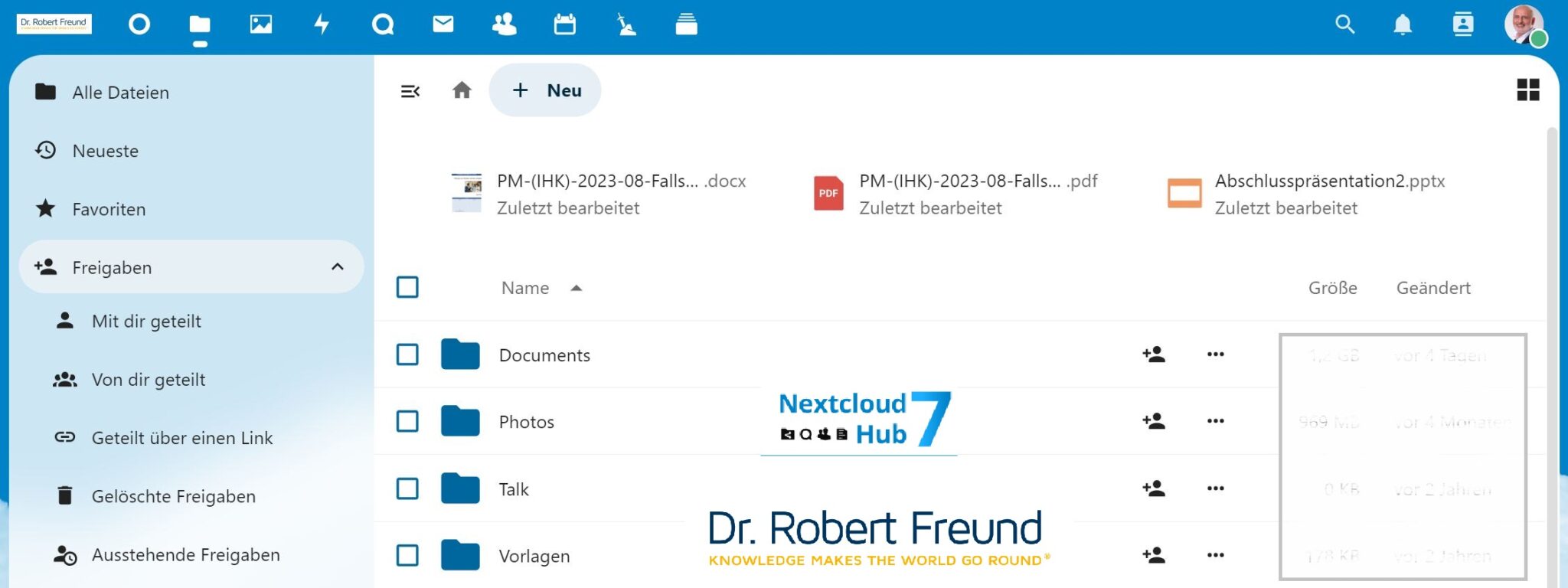
Task: Open the desk lamp app icon
Action: pos(626,24)
